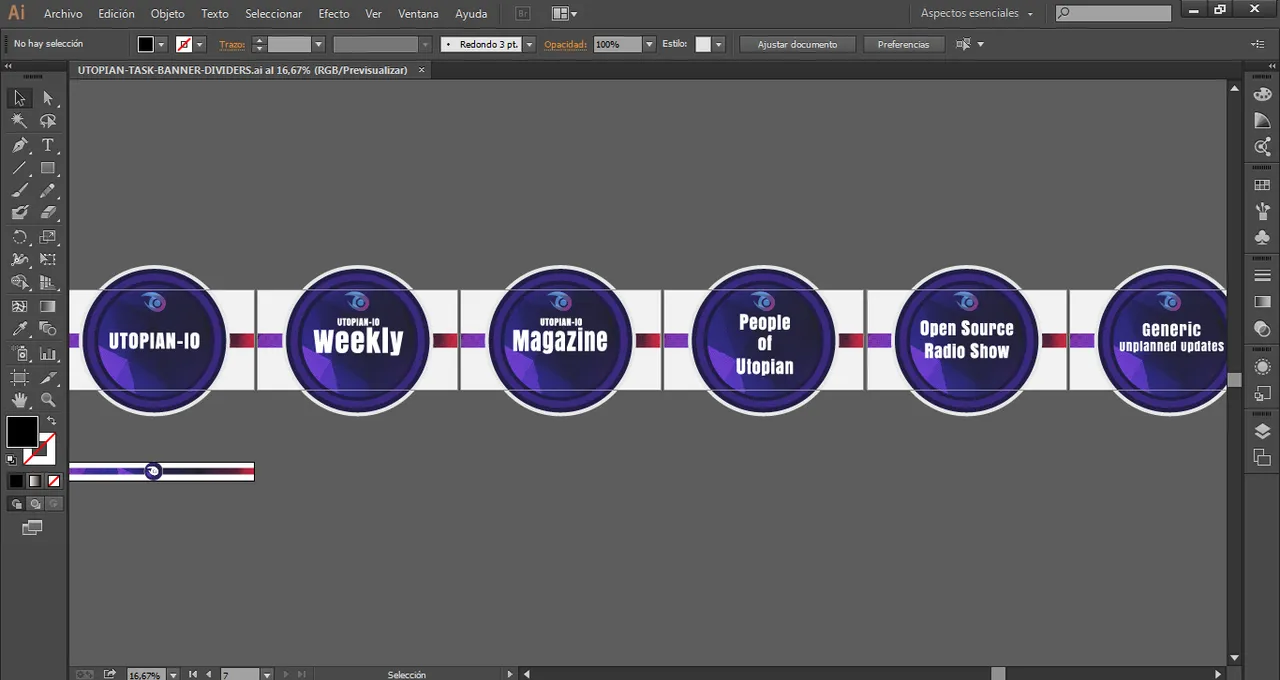Select the Mesh tool
Viewport: 1280px width, 680px height.
click(19, 307)
